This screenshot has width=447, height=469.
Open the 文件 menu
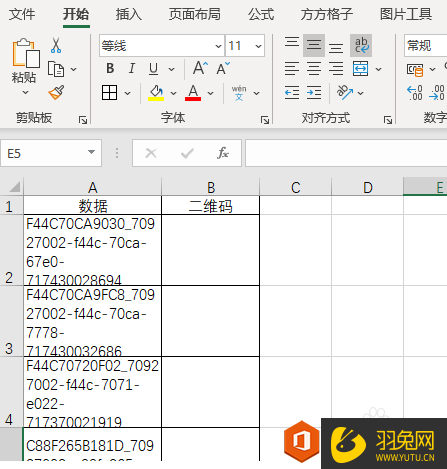[x=22, y=14]
